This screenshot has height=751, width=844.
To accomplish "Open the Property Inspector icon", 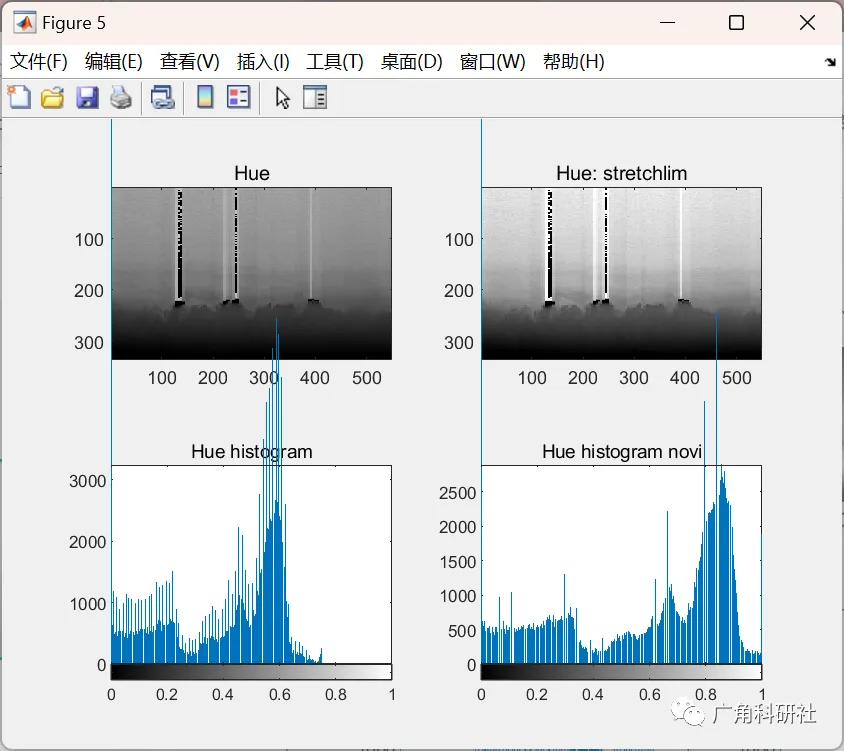I will (315, 97).
